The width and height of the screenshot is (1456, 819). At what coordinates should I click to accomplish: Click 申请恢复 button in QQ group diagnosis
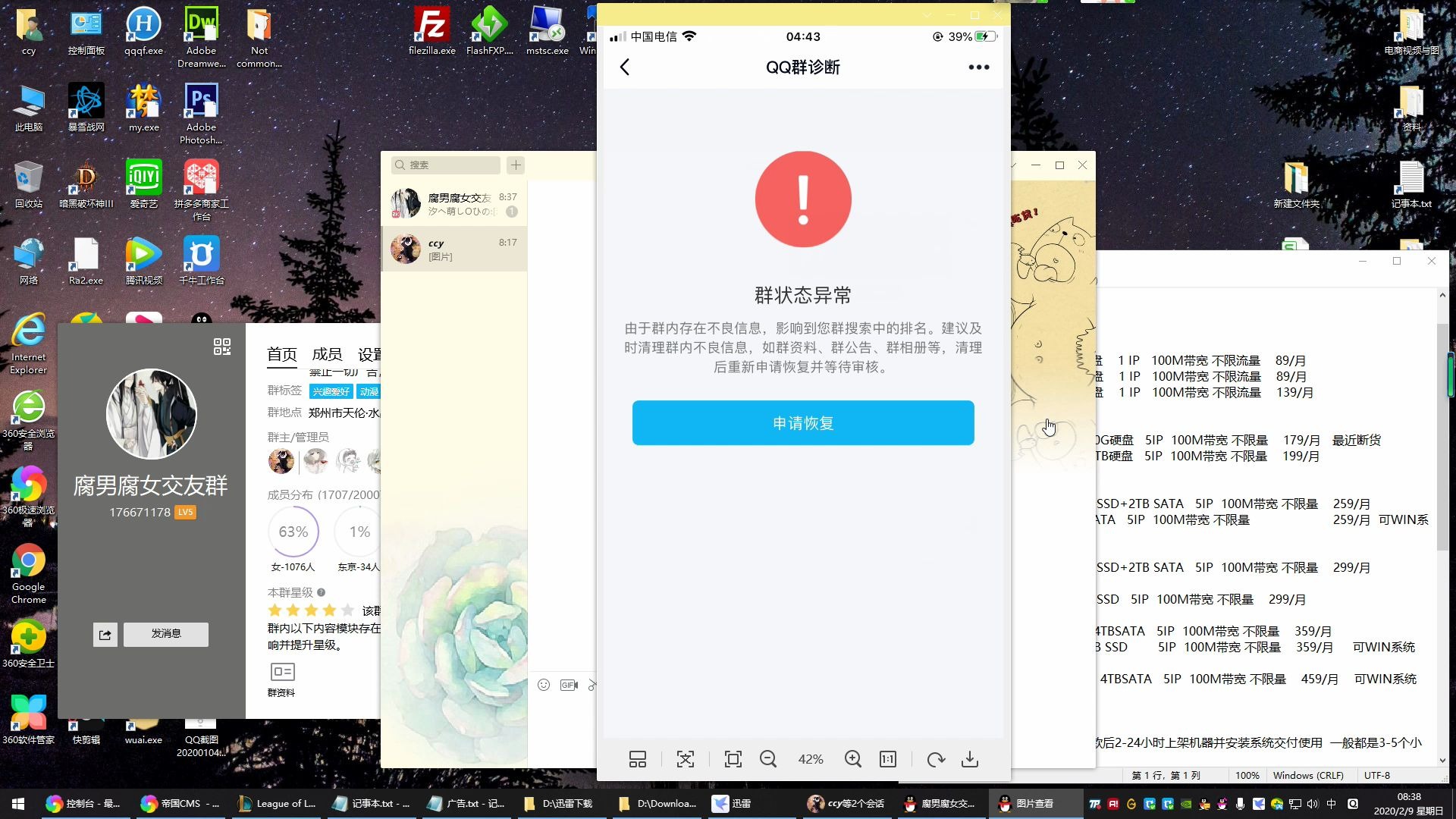pos(803,423)
